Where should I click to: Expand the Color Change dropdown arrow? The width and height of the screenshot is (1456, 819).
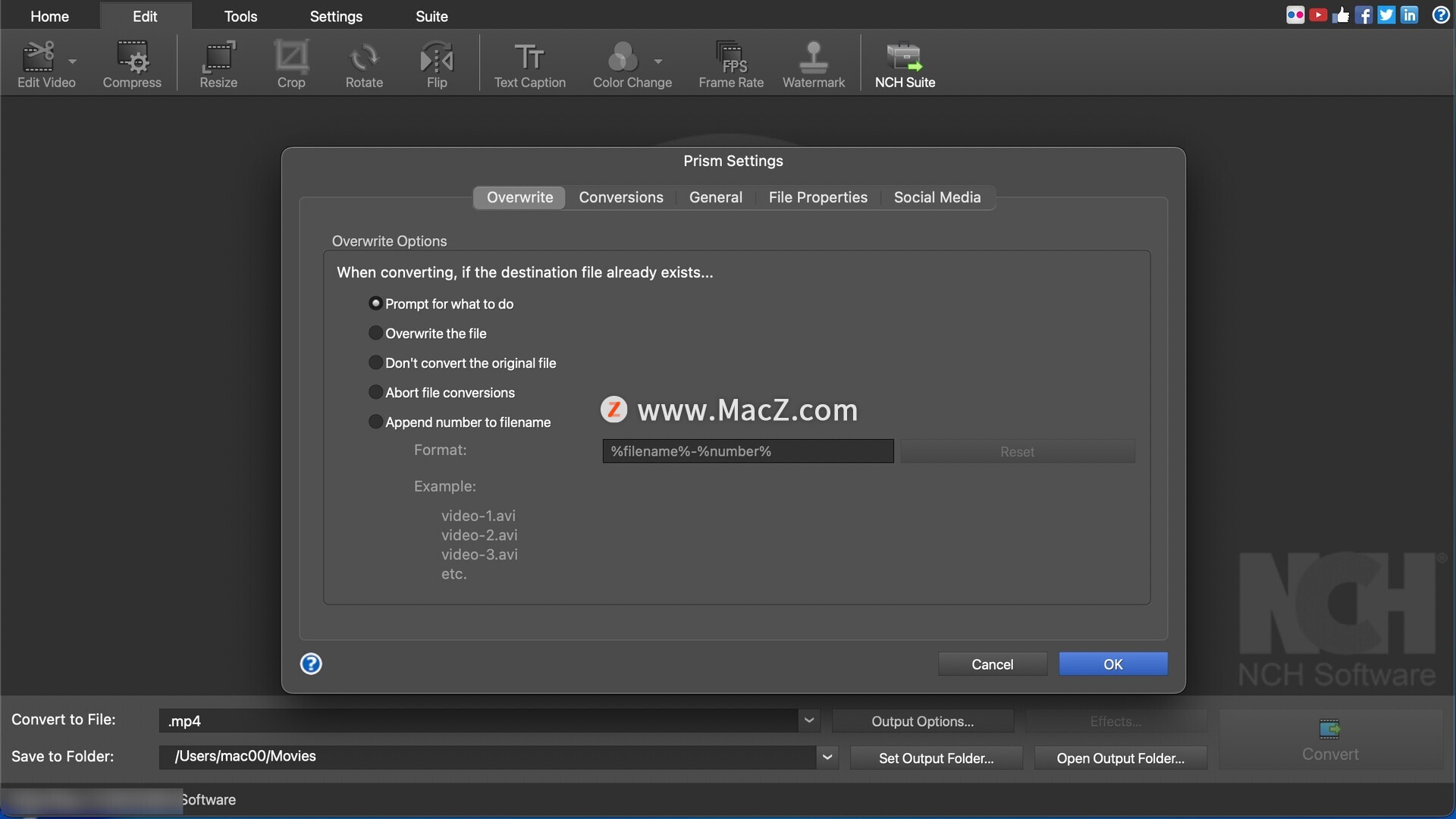(x=658, y=61)
